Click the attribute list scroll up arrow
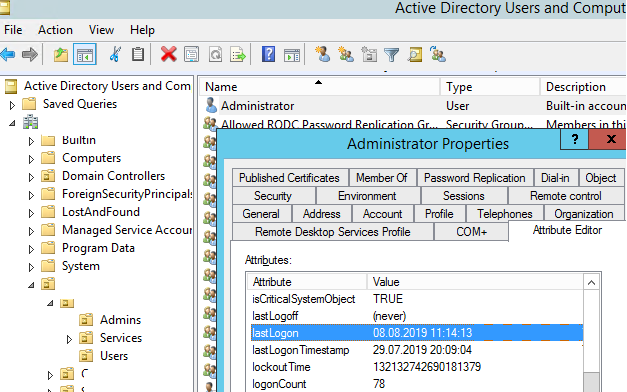Image resolution: width=627 pixels, height=392 pixels. pyautogui.click(x=591, y=283)
